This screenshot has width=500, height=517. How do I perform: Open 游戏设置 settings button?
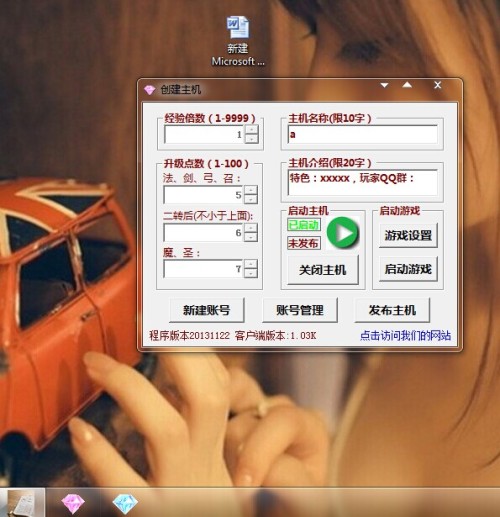pos(408,235)
